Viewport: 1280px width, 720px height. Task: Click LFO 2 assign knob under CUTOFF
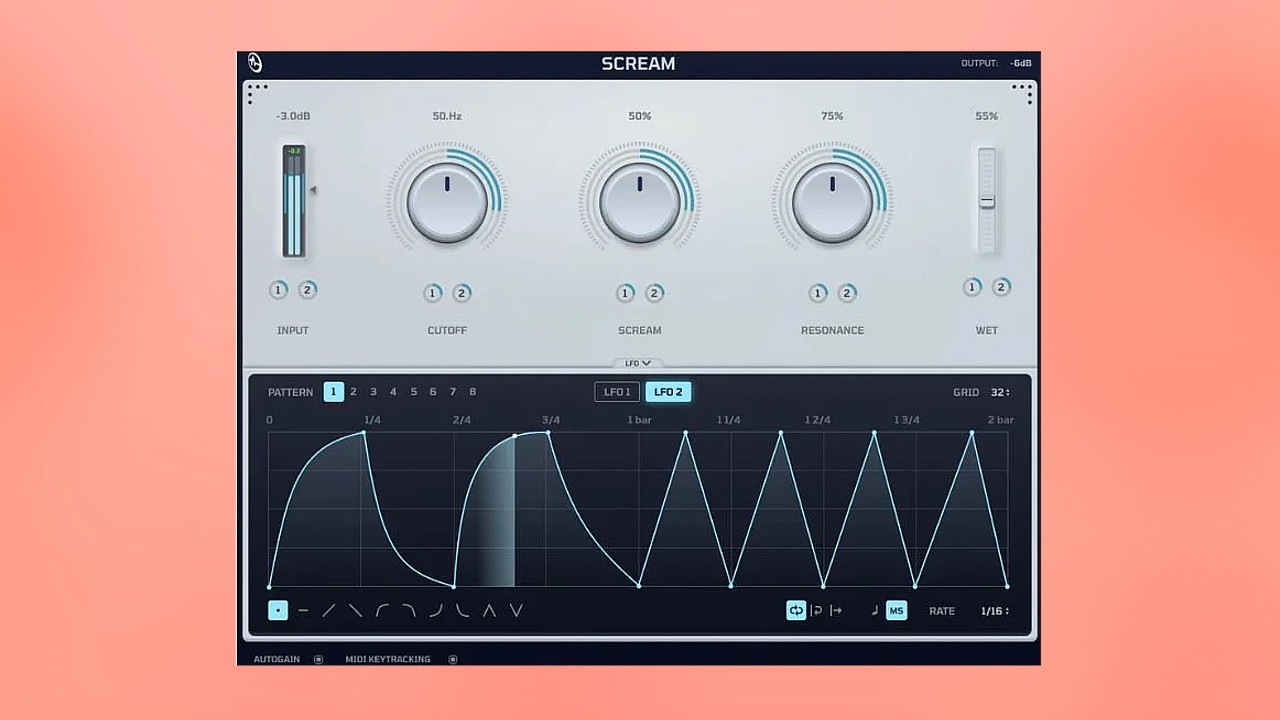(461, 293)
